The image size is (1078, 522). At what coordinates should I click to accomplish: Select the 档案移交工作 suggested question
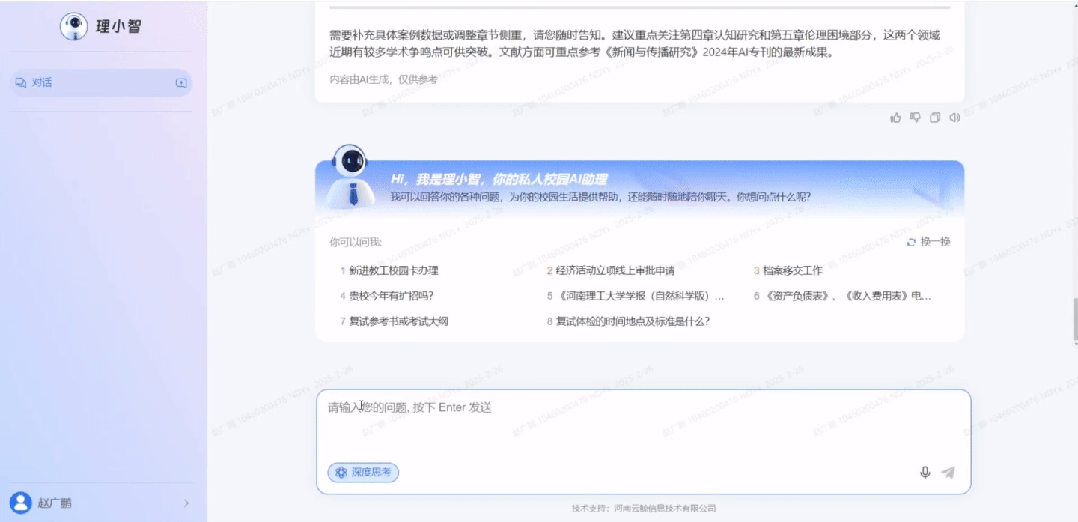[792, 270]
